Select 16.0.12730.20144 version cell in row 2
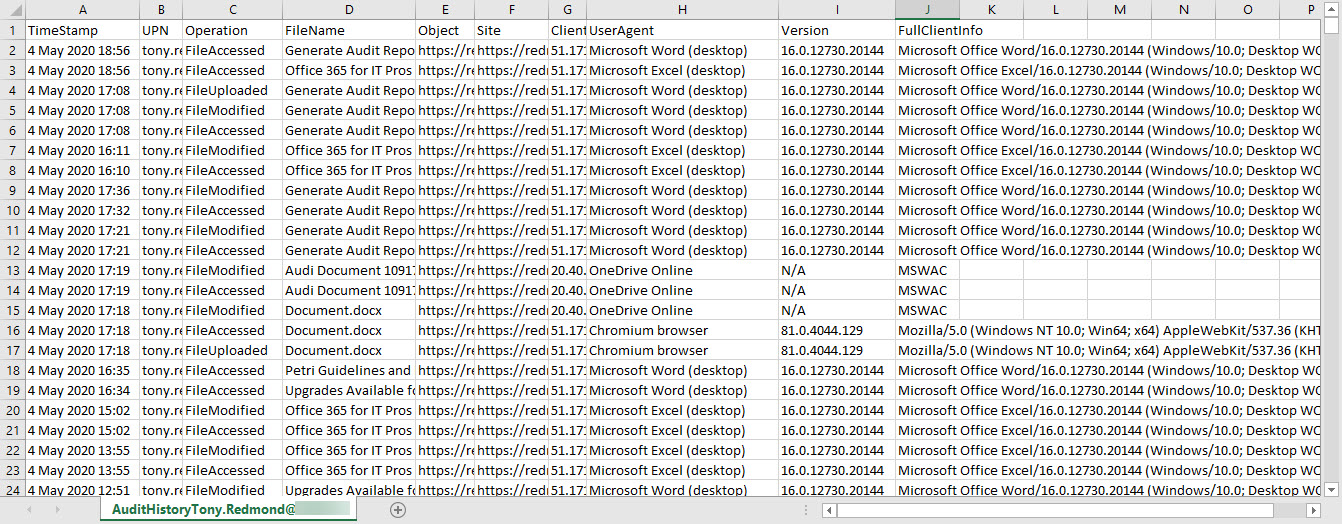The width and height of the screenshot is (1342, 524). tap(836, 50)
